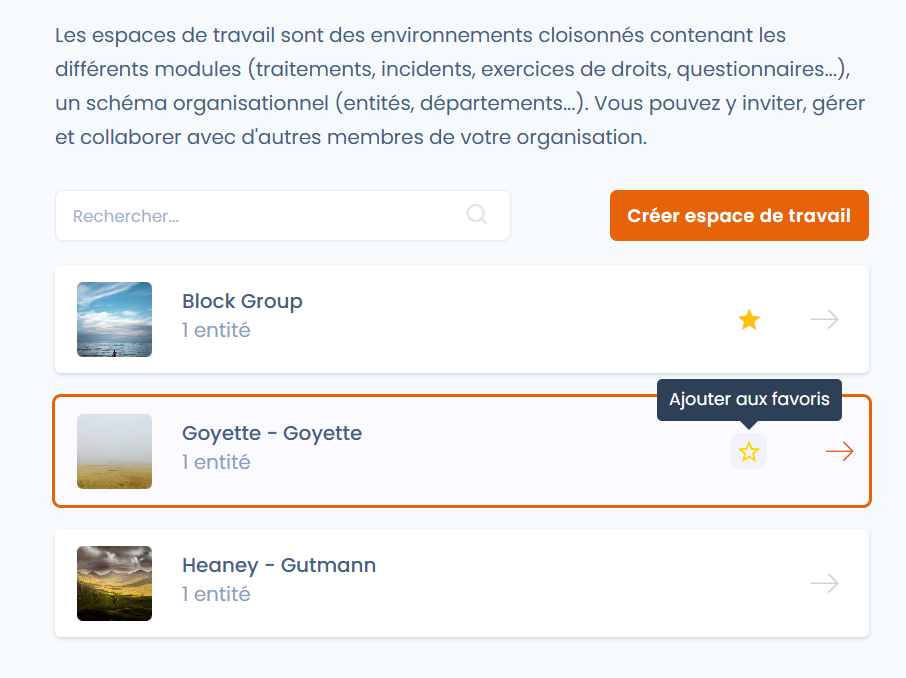The image size is (906, 678).
Task: Select the Block Group sky thumbnail
Action: (114, 319)
